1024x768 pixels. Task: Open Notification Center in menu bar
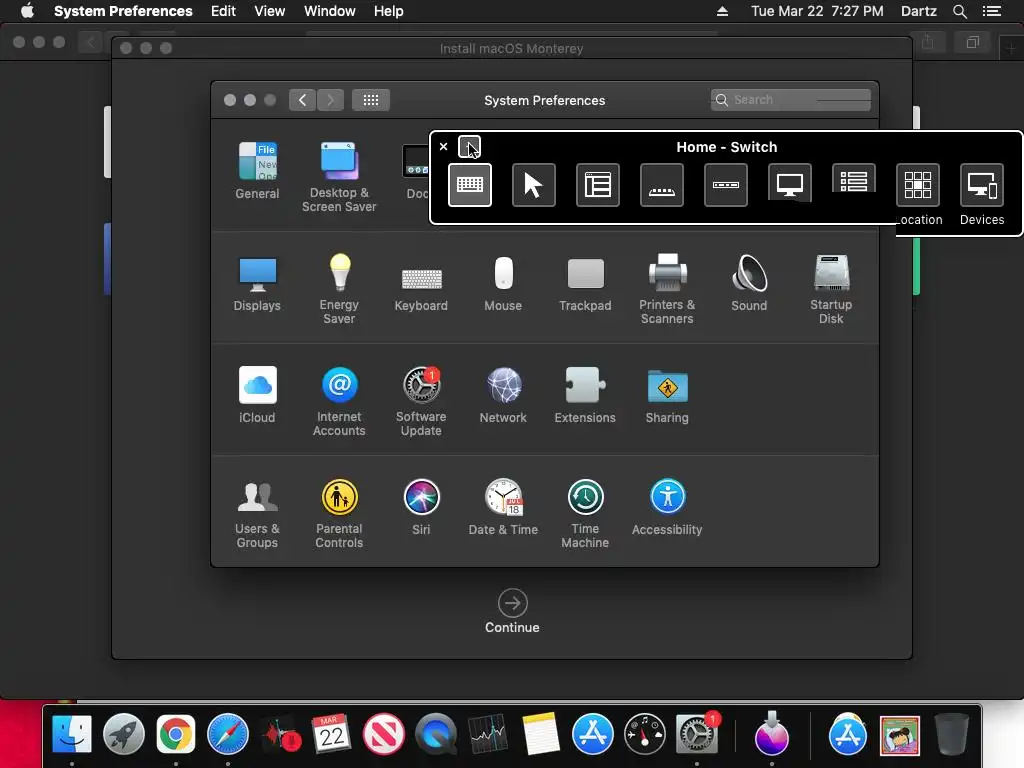coord(991,11)
